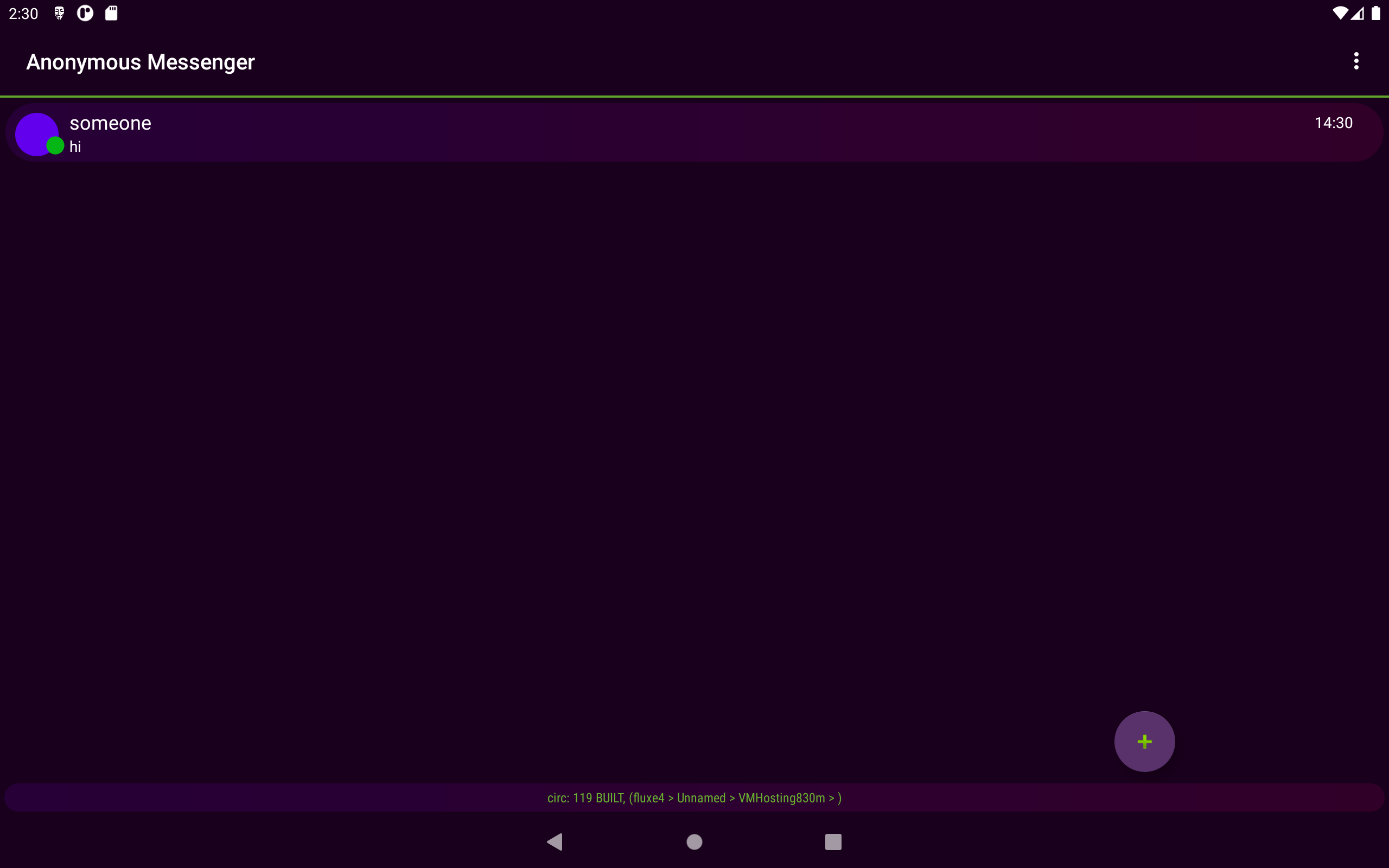Open recent apps with the square button
This screenshot has height=868, width=1389.
(833, 841)
